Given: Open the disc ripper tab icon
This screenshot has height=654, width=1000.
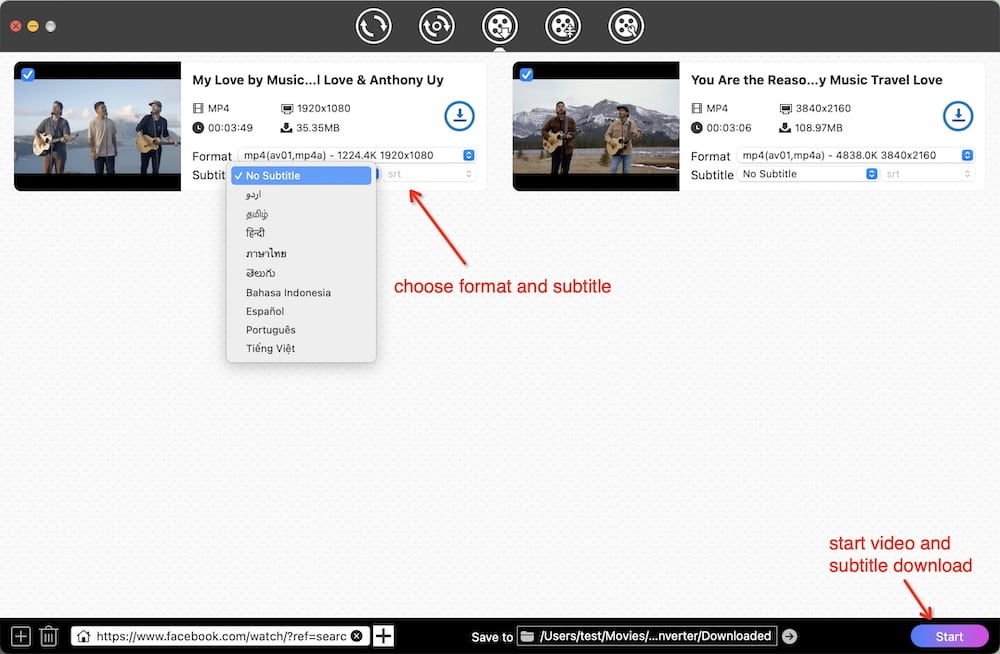Looking at the screenshot, I should (436, 26).
